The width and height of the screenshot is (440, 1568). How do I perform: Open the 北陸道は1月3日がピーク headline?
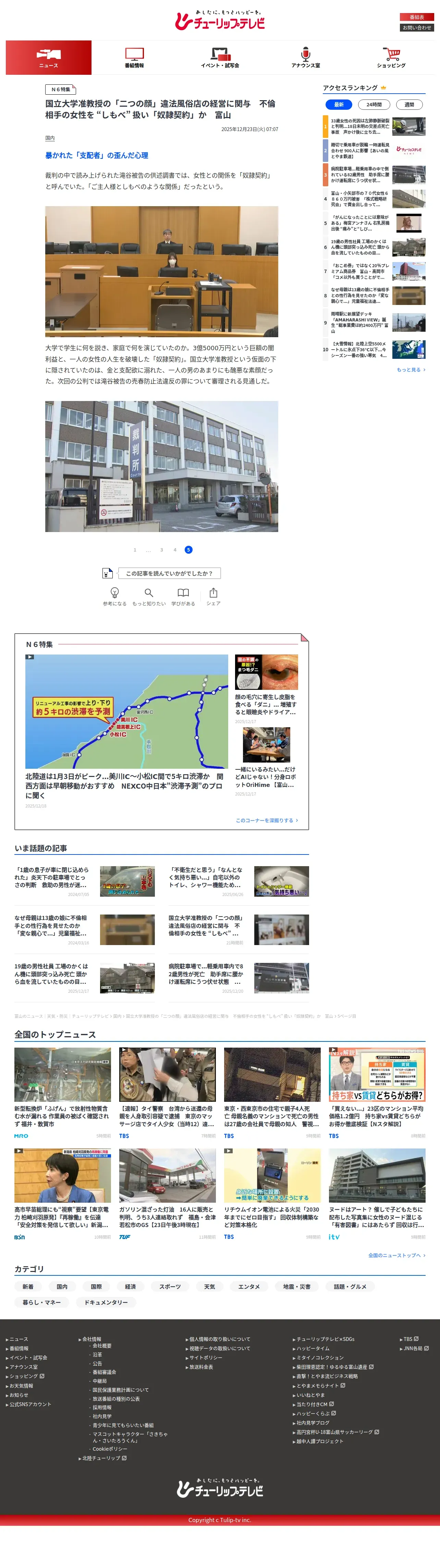(124, 786)
